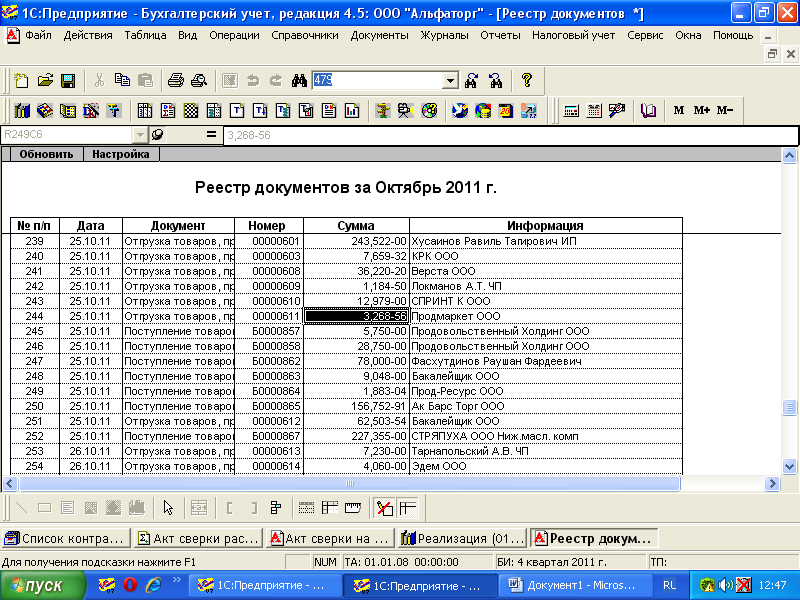Screen dimensions: 800x600
Task: Switch to the Акт сверки рас... window tab
Action: pos(198,538)
